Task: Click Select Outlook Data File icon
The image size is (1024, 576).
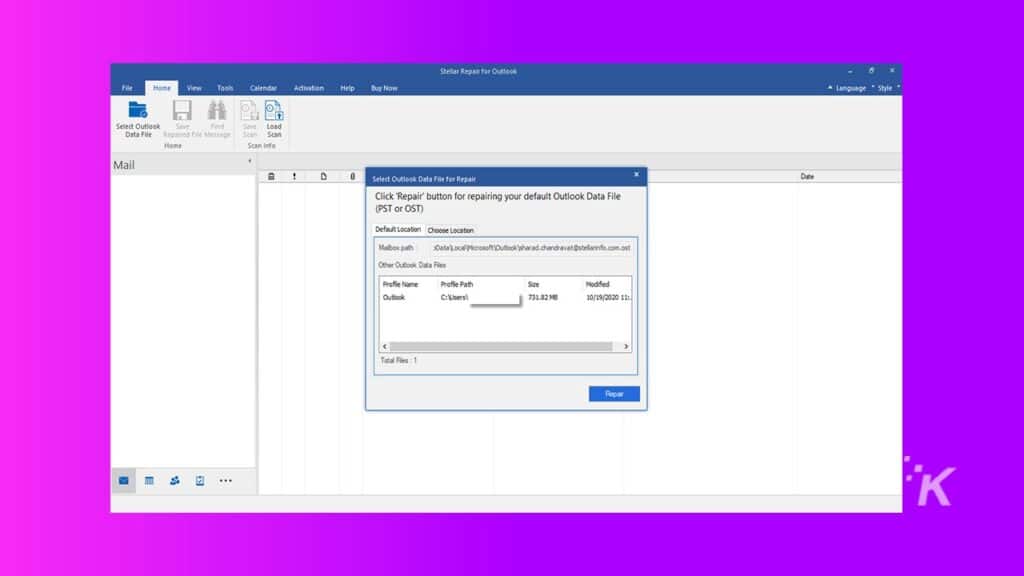Action: (x=138, y=110)
